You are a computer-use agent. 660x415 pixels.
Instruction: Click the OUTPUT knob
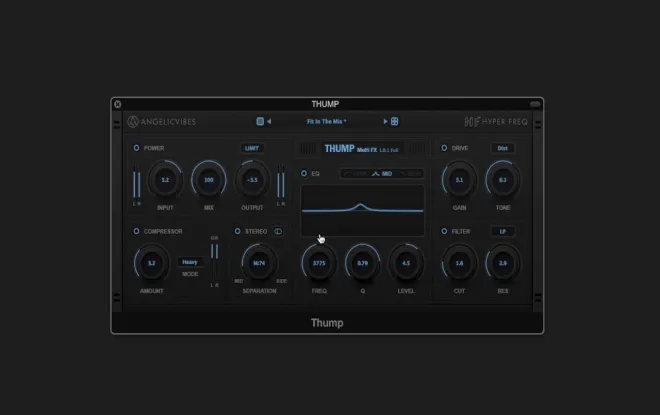[252, 180]
